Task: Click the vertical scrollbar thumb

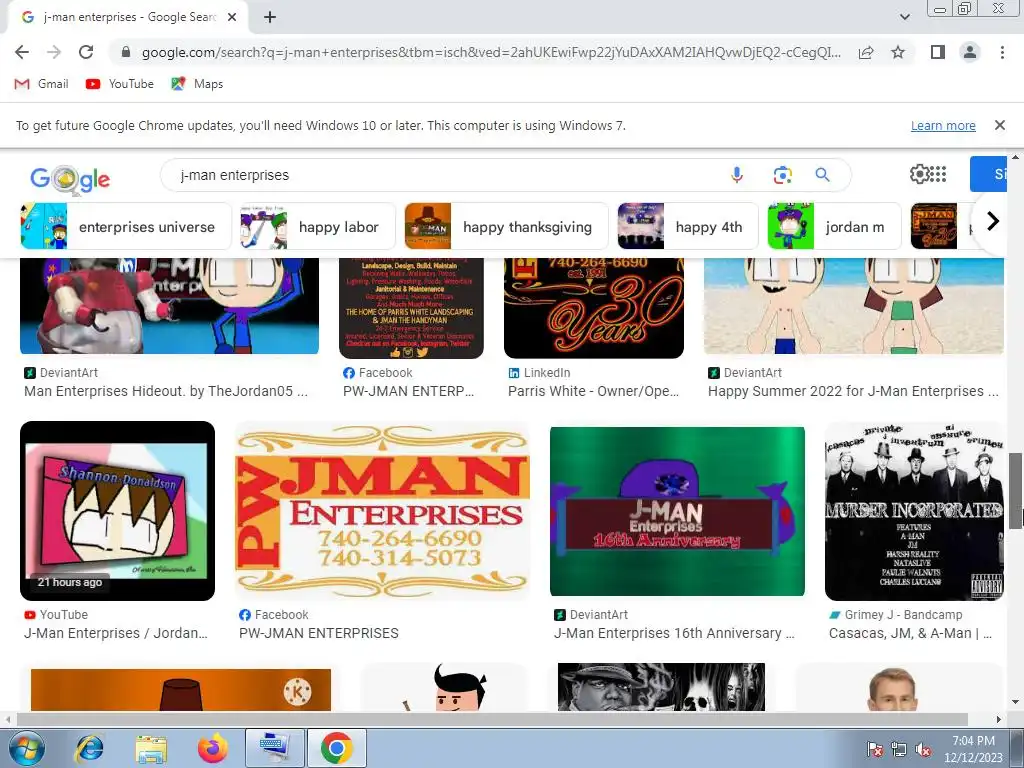Action: click(1016, 490)
